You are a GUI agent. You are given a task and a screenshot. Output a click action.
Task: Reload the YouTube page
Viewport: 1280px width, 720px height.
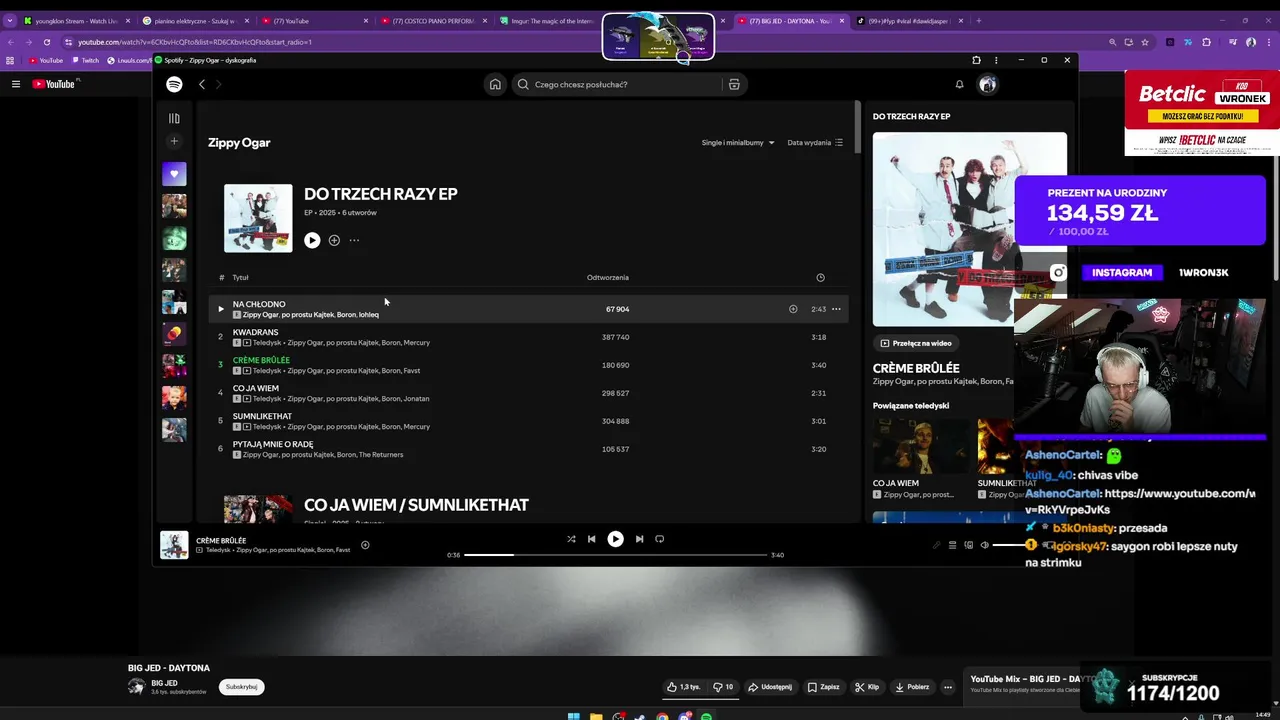click(47, 42)
